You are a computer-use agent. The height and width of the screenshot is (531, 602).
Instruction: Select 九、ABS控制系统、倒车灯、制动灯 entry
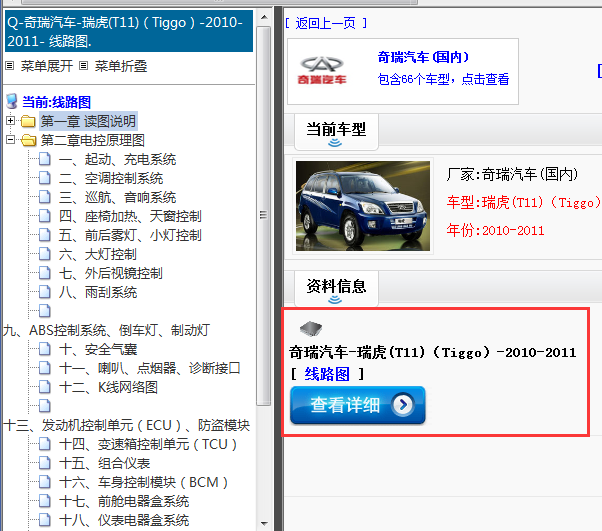coord(107,330)
